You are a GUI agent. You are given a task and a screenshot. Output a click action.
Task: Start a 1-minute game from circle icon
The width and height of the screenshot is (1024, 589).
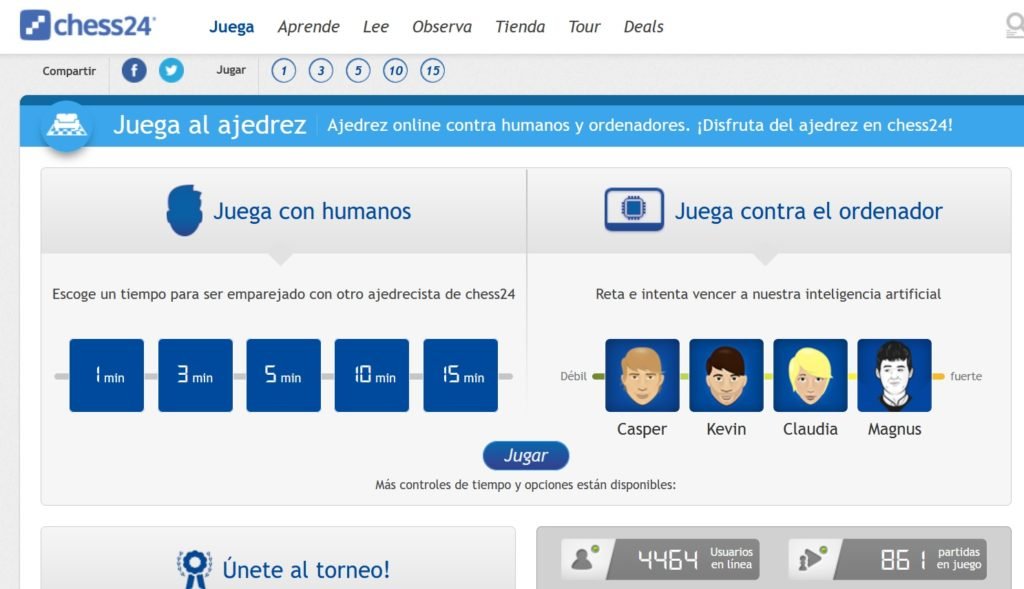click(283, 71)
